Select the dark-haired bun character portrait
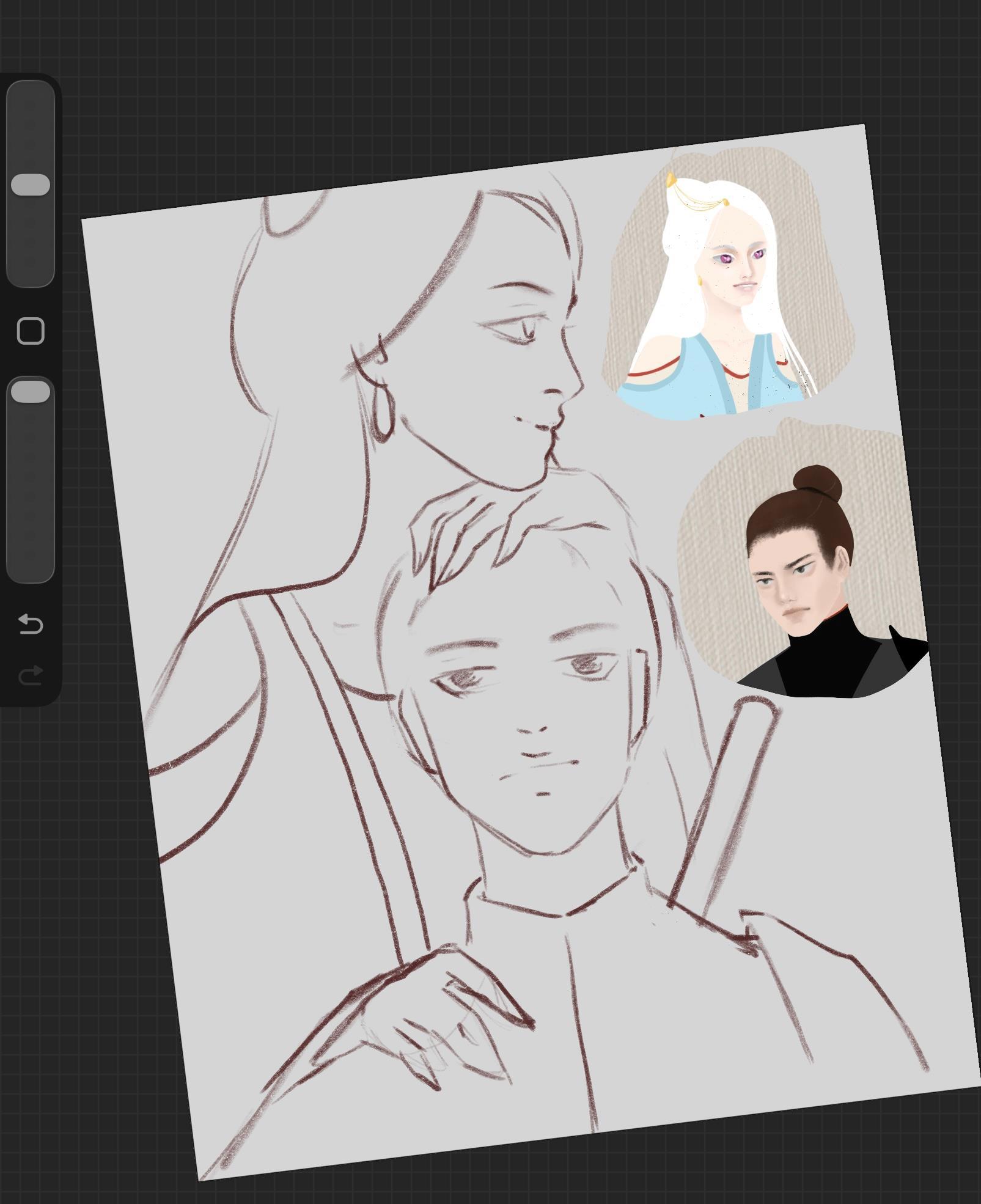The height and width of the screenshot is (1204, 981). click(803, 559)
